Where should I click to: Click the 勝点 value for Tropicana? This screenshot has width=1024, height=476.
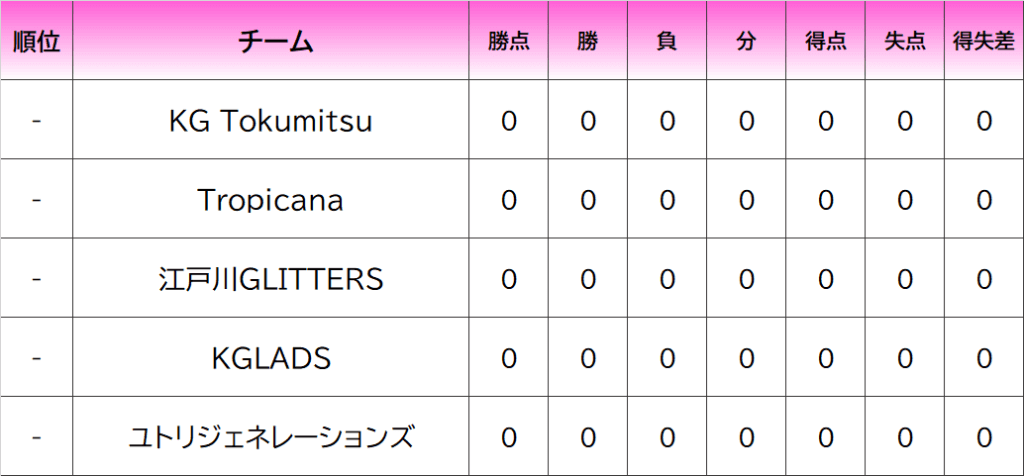point(509,201)
